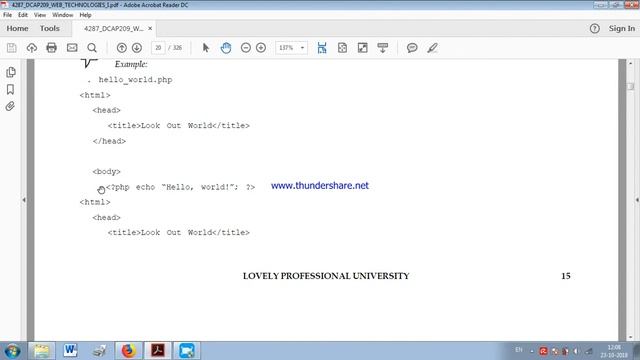
Task: Open Microsoft Word from the taskbar
Action: [x=70, y=351]
